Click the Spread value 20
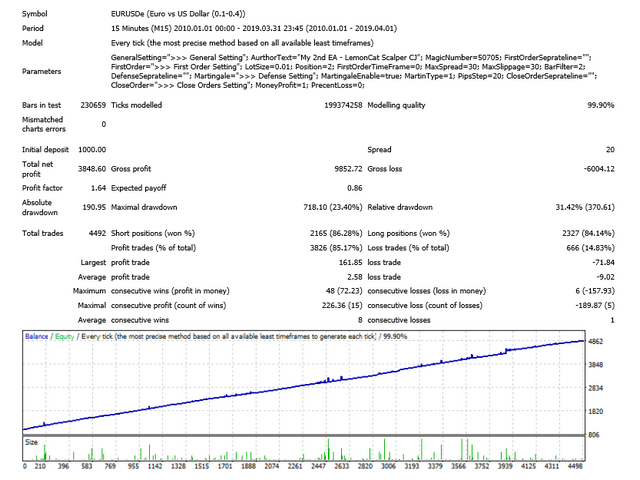This screenshot has width=640, height=480. point(610,149)
